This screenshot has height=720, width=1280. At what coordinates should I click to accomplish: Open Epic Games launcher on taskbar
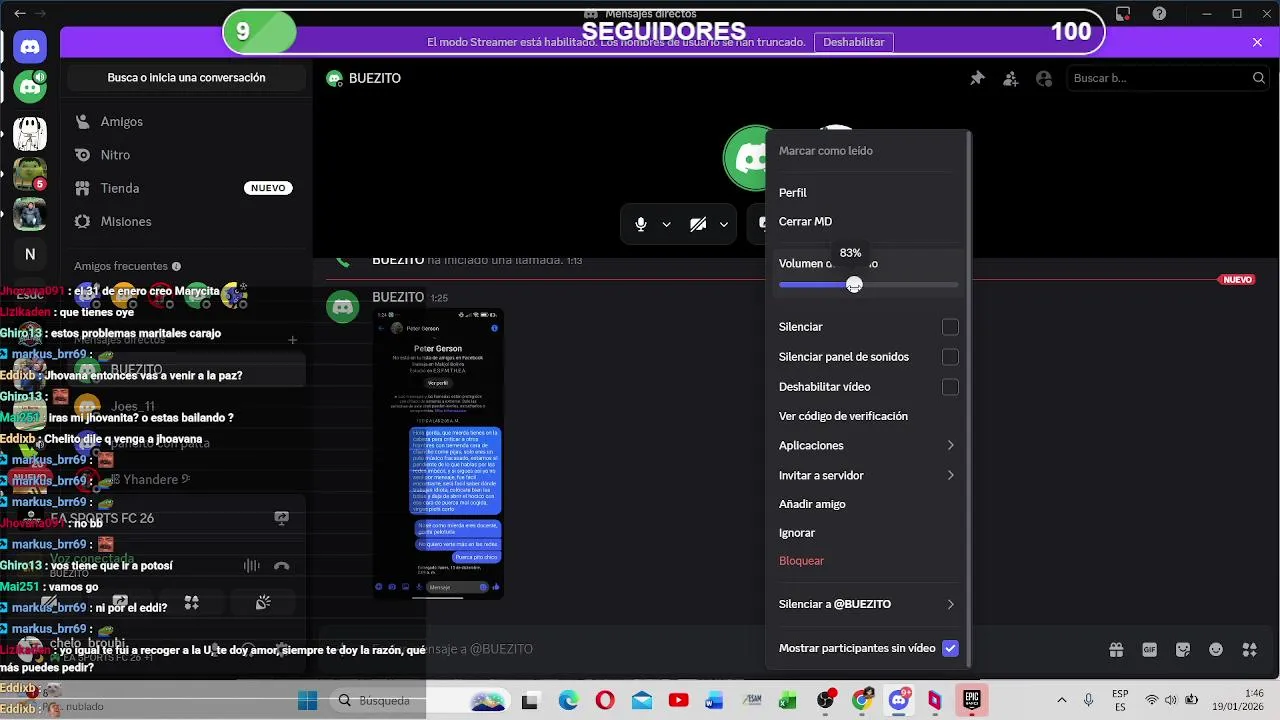tap(971, 701)
